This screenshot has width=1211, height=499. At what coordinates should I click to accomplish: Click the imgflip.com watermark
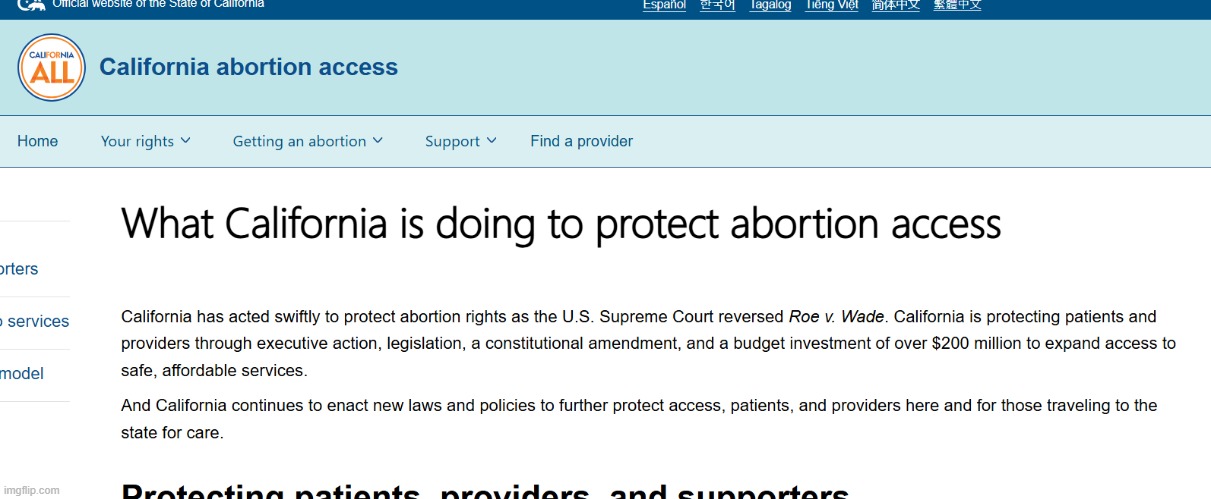(31, 490)
